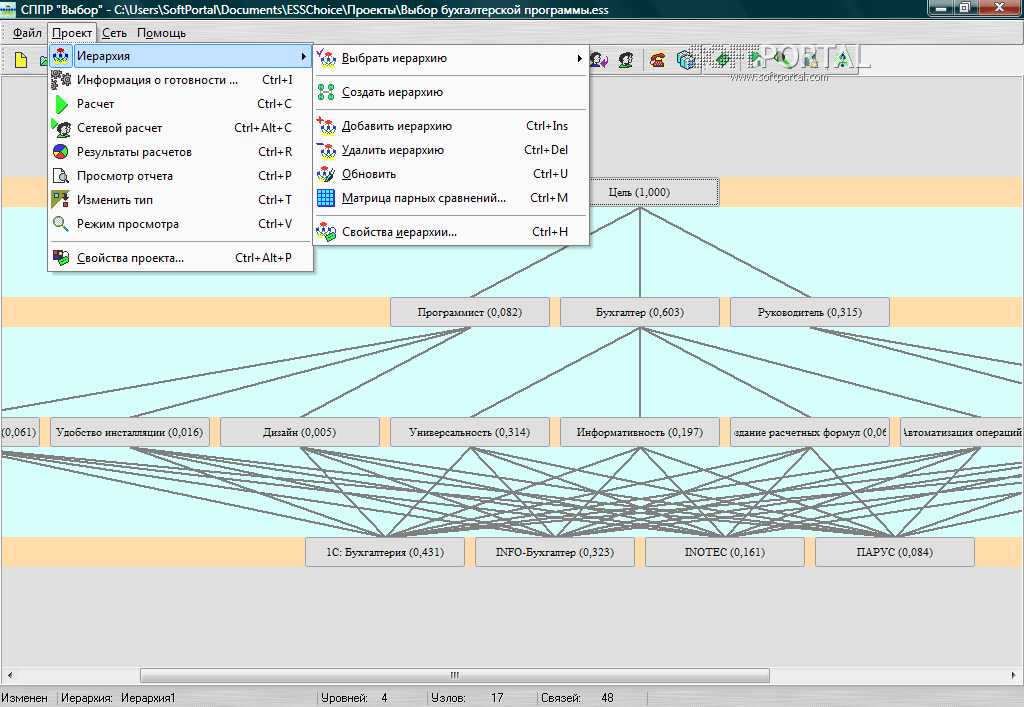Select the расчетных формул criterion node

click(x=810, y=432)
